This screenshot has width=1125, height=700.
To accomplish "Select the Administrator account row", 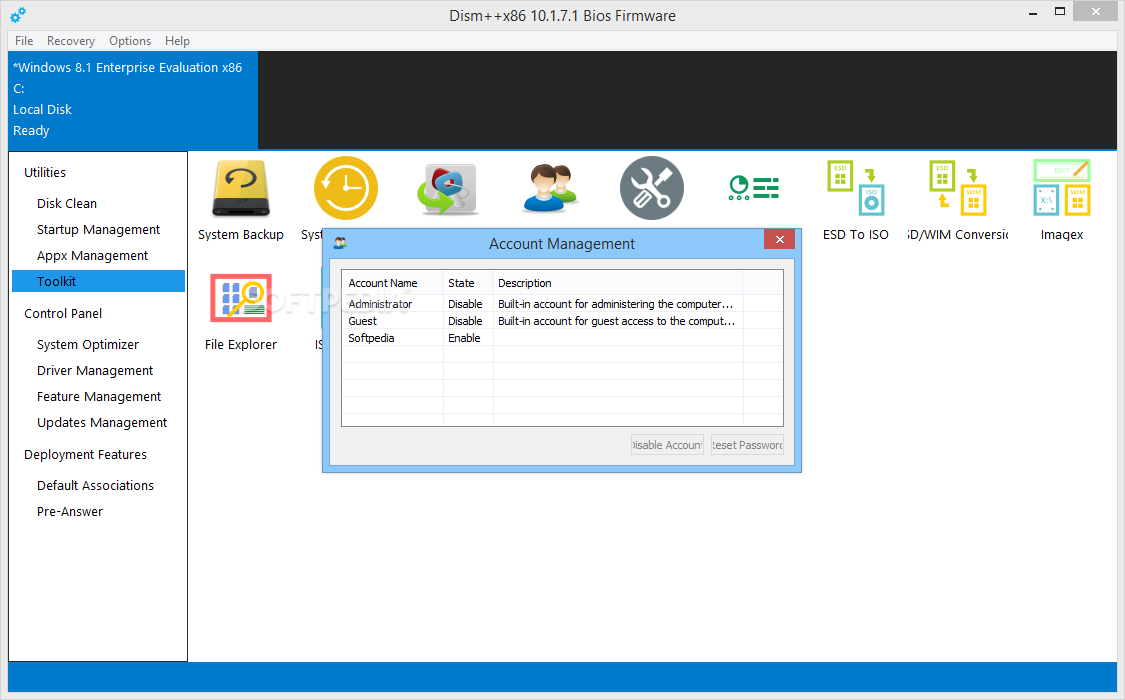I will (x=562, y=304).
